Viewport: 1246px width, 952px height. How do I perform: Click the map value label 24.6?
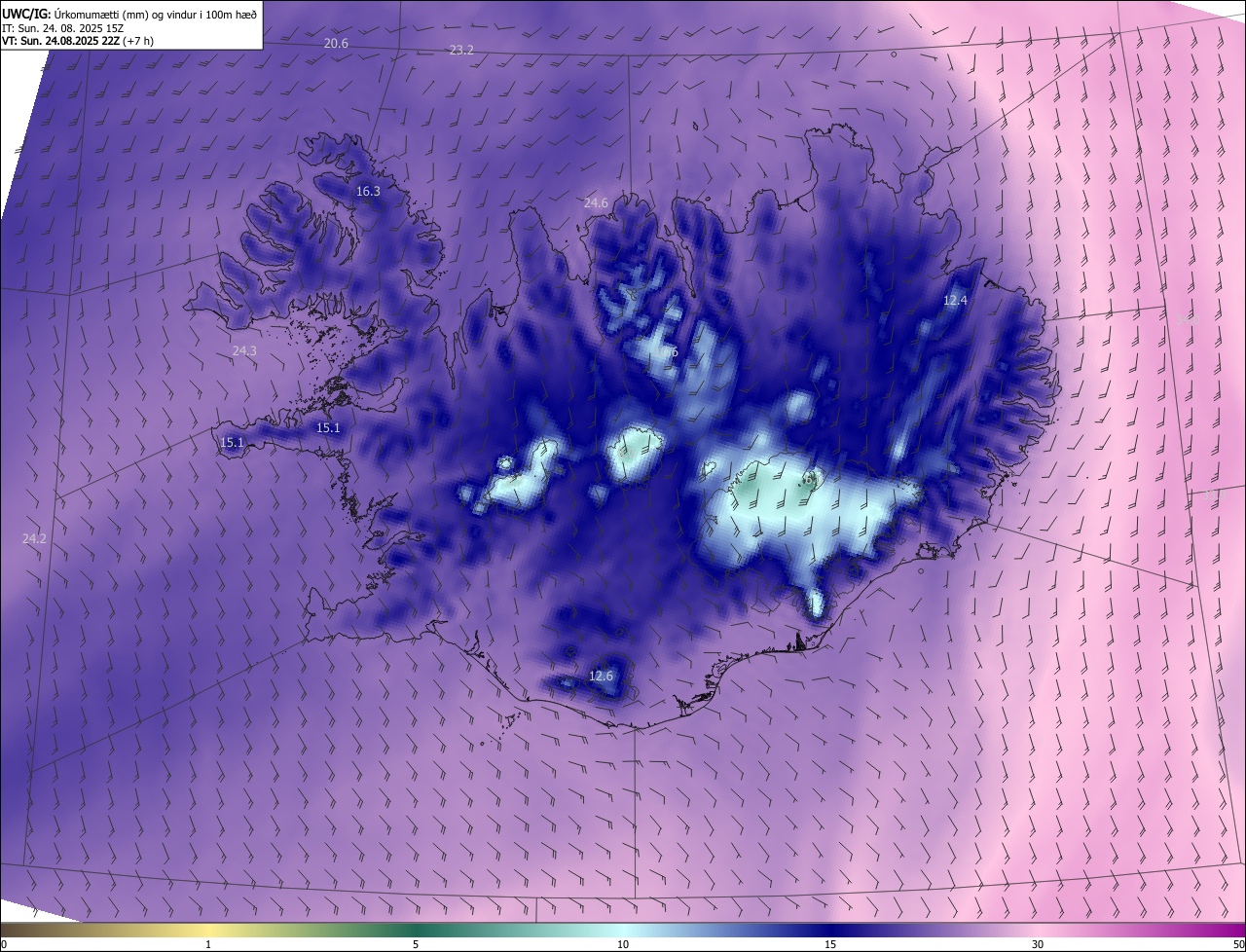[x=596, y=203]
